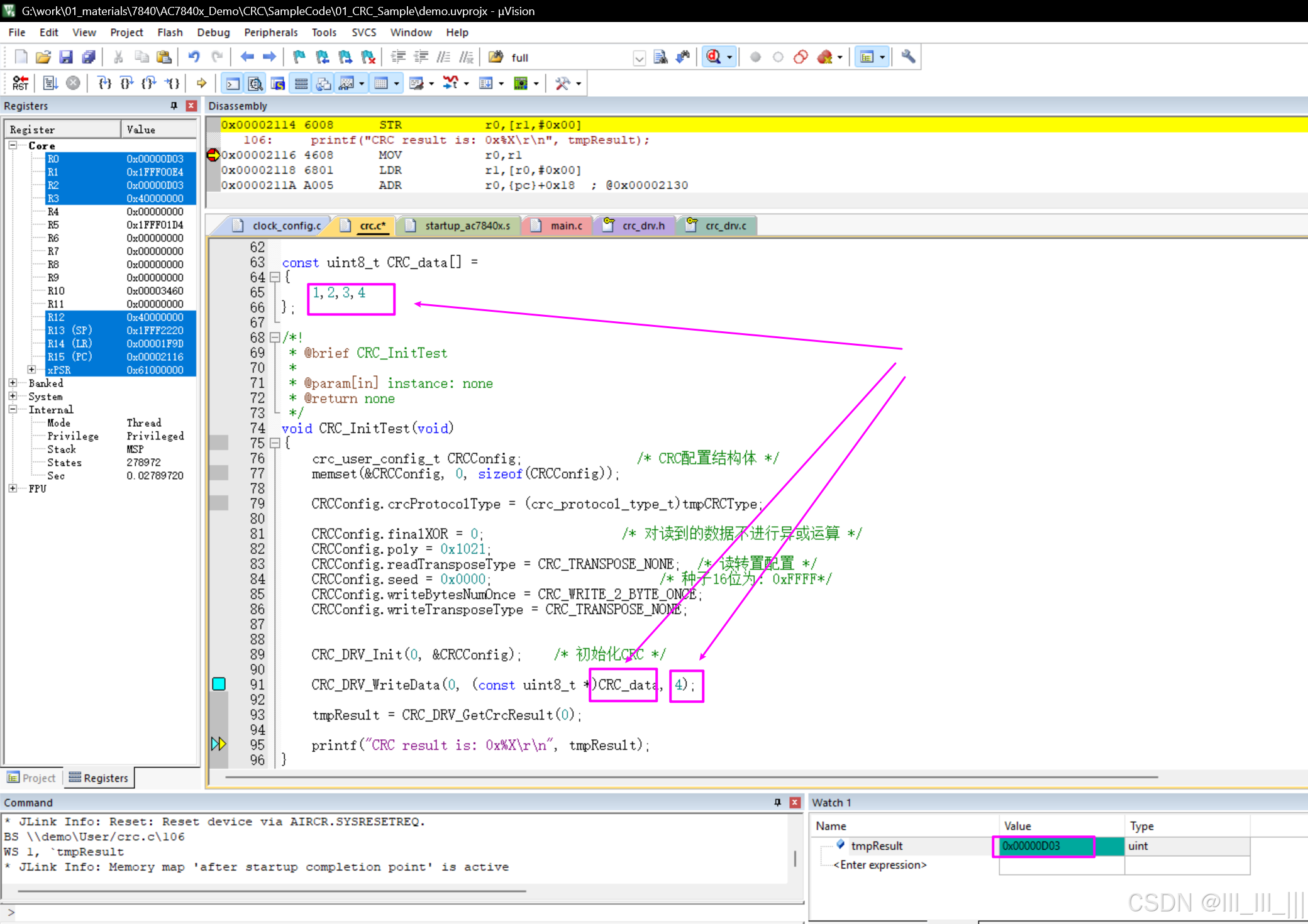
Task: Switch to startup_ac7840x.s tab
Action: click(459, 226)
